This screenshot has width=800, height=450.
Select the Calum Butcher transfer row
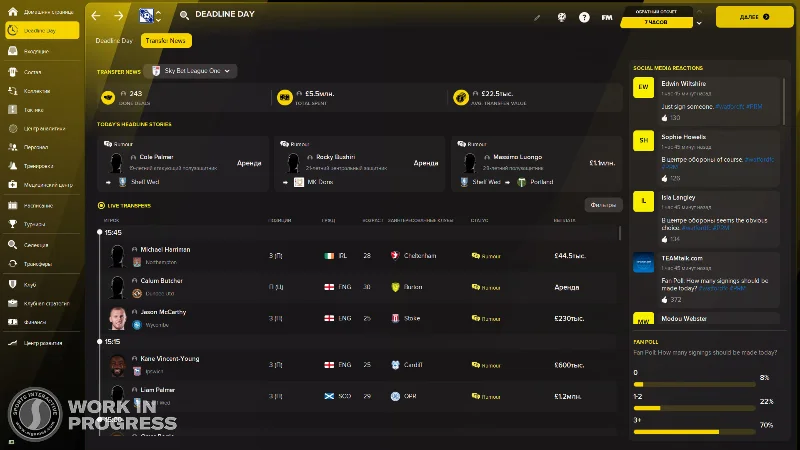[x=360, y=287]
